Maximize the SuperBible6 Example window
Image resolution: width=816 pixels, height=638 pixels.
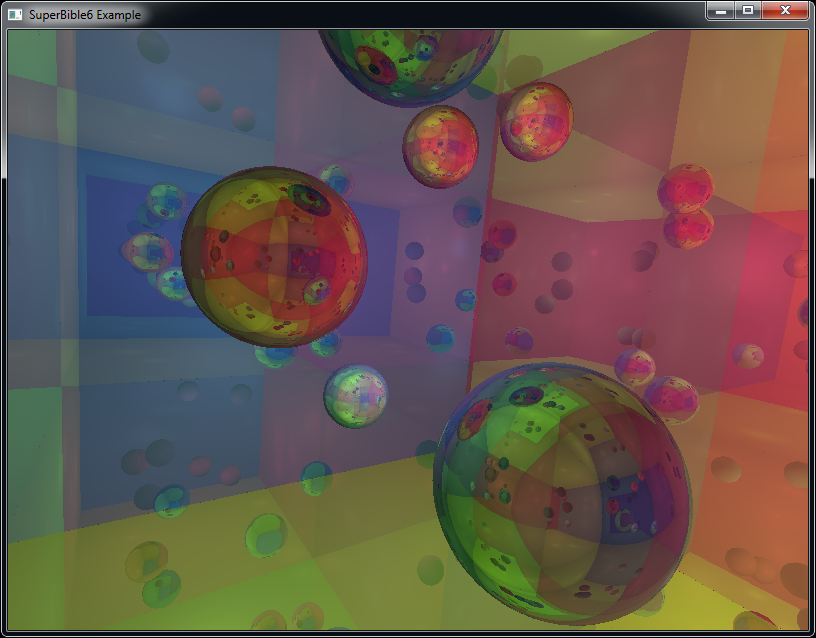(x=747, y=11)
